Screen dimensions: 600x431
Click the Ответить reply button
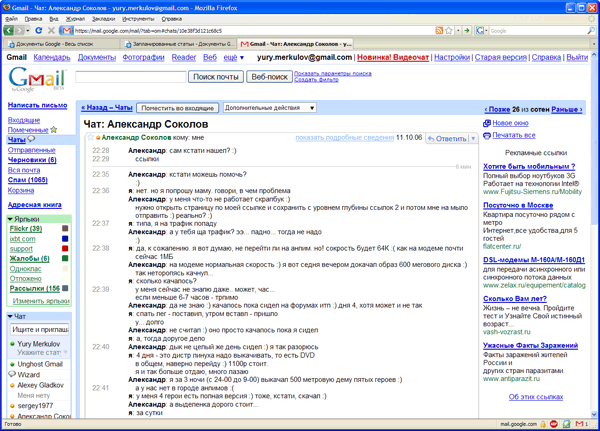[447, 139]
